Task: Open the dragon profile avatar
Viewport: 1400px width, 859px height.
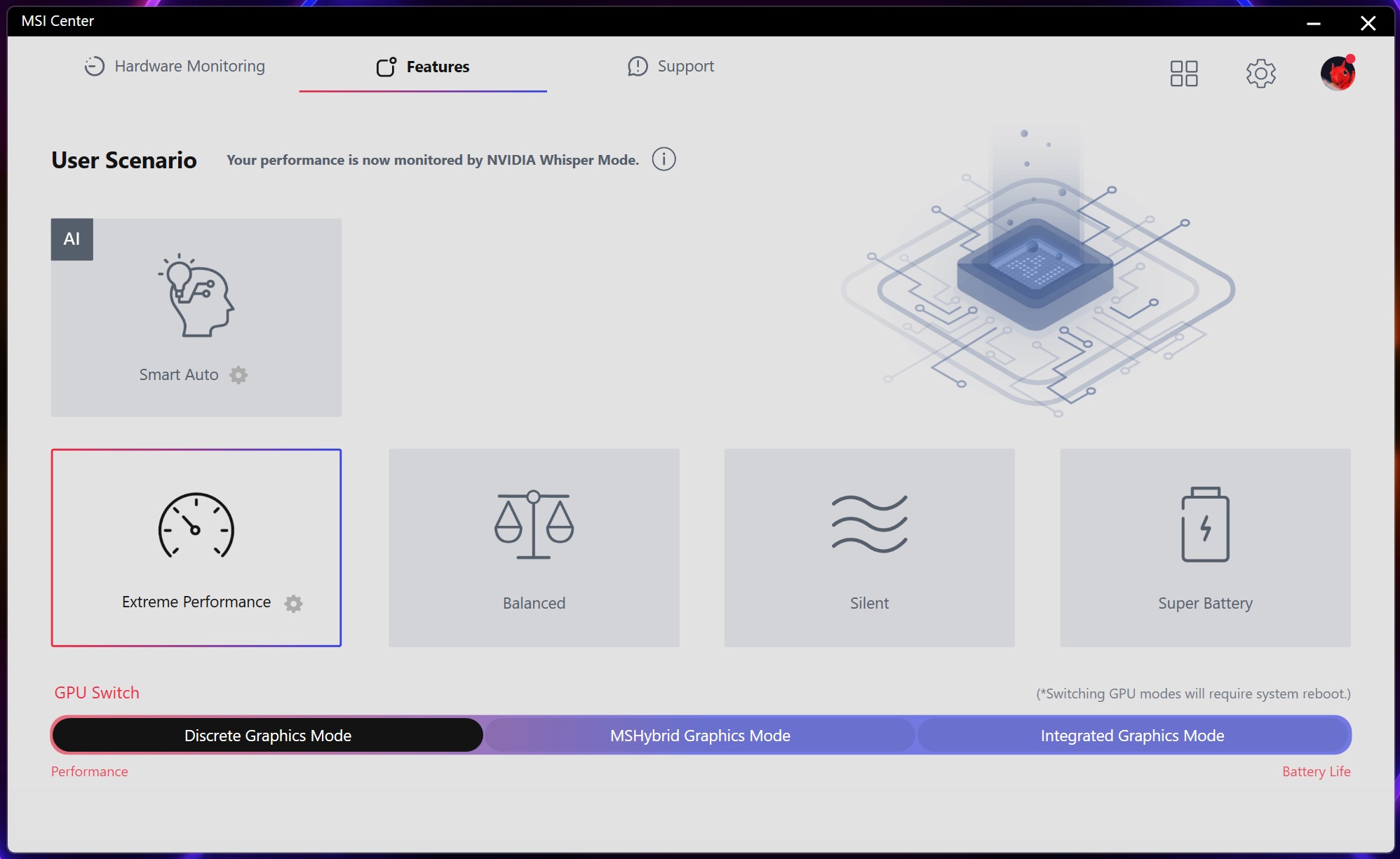Action: point(1338,73)
